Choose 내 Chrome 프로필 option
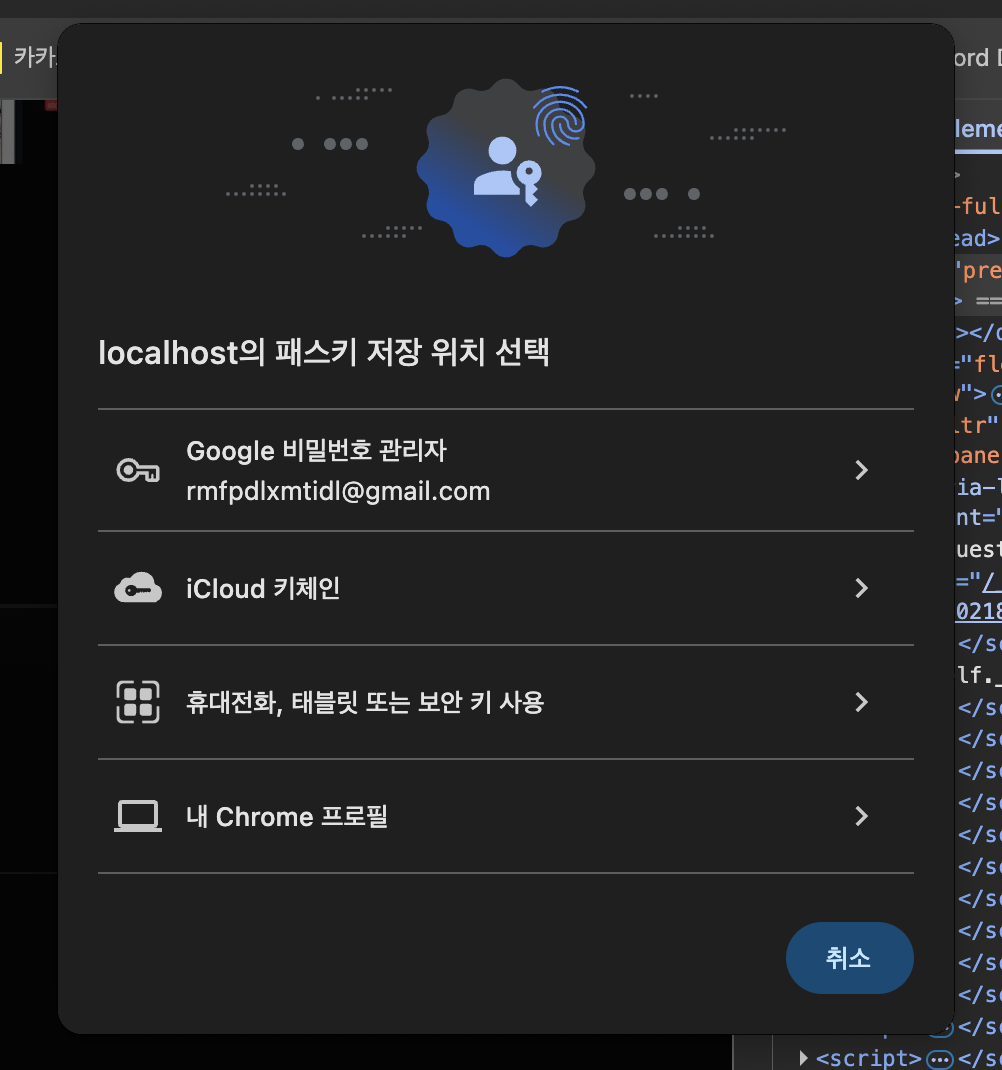Image resolution: width=1002 pixels, height=1070 pixels. pos(506,816)
